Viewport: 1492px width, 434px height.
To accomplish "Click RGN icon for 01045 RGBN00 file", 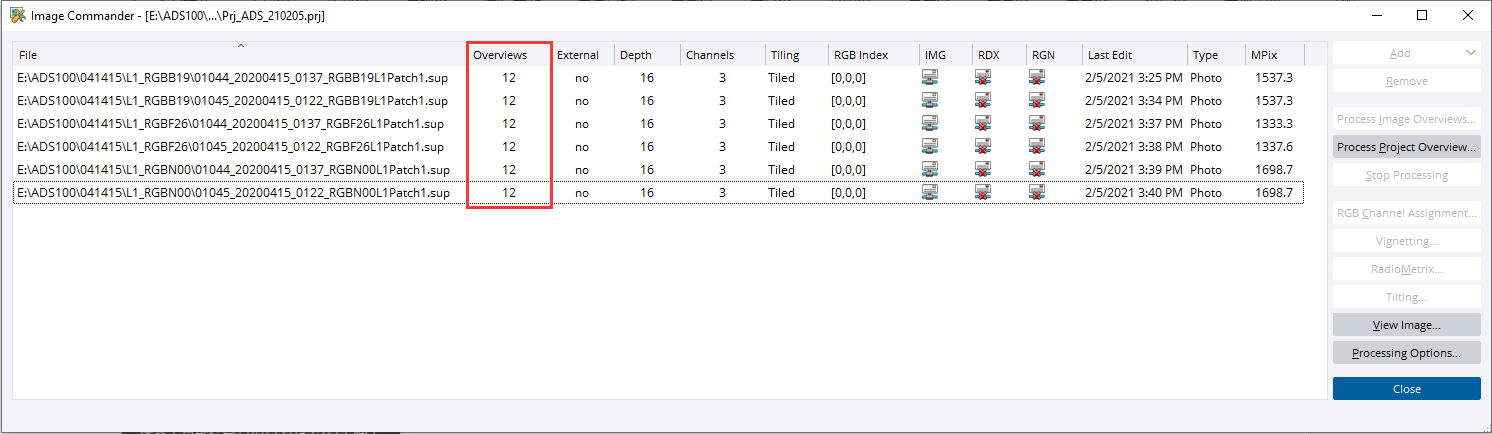I will tap(1038, 193).
